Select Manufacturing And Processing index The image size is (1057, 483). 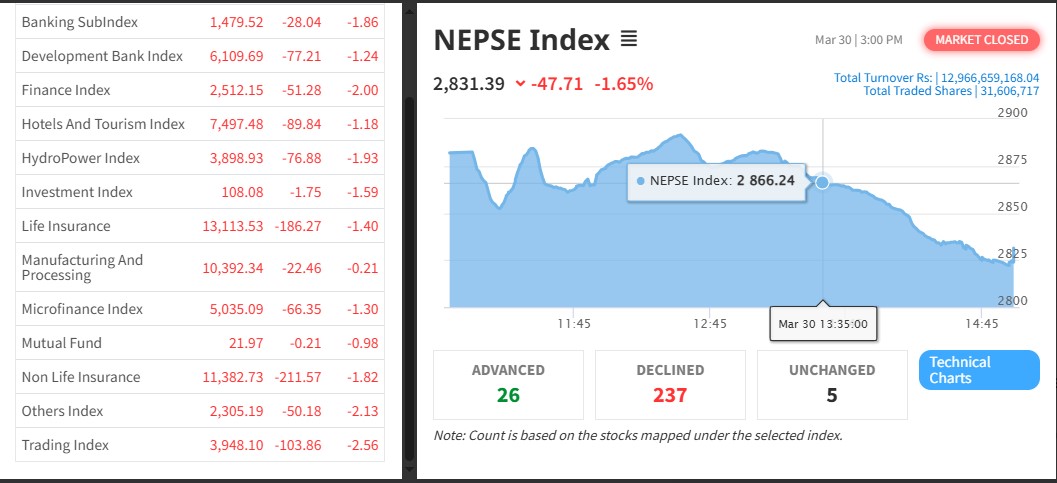[x=82, y=267]
